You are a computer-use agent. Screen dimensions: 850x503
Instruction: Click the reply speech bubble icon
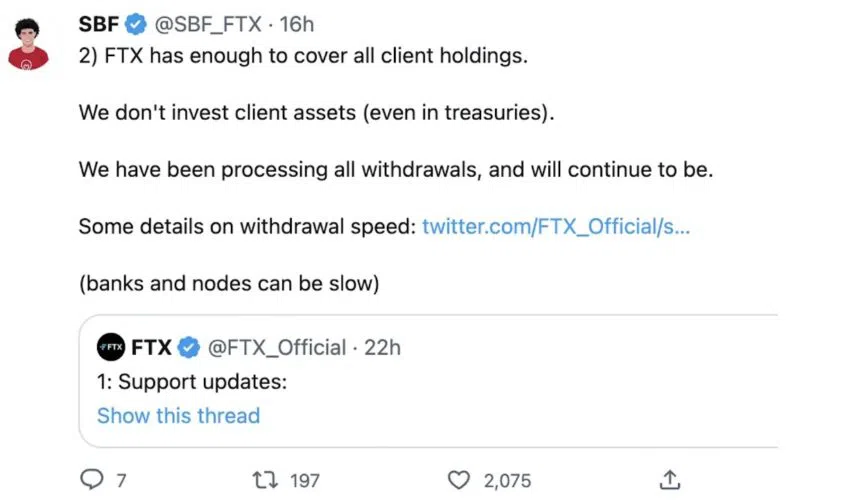point(91,479)
